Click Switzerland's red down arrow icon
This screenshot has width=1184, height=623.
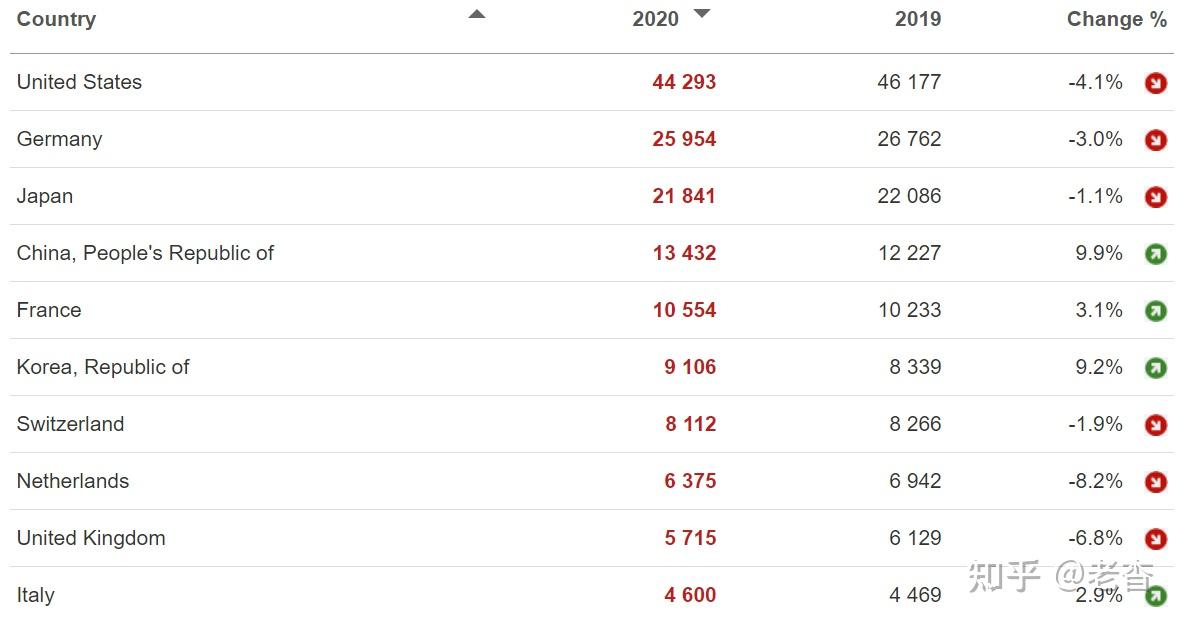coord(1156,425)
